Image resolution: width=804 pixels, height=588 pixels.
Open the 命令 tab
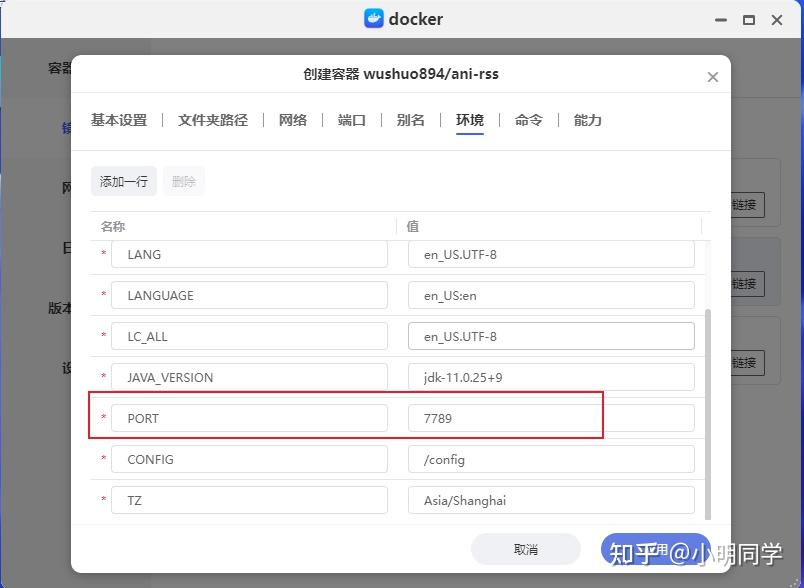(x=528, y=120)
